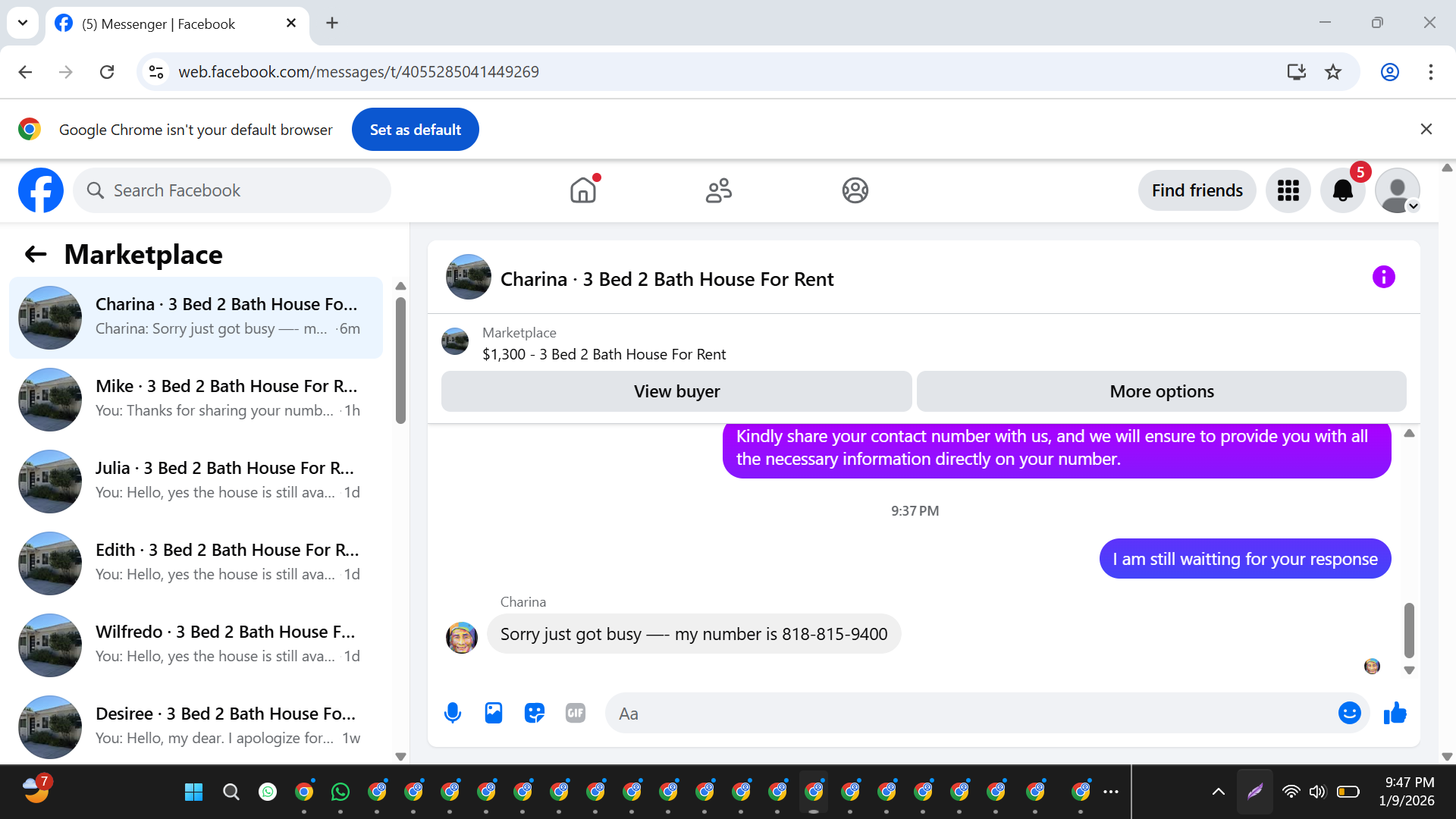Open conversation information purple icon

click(1383, 278)
